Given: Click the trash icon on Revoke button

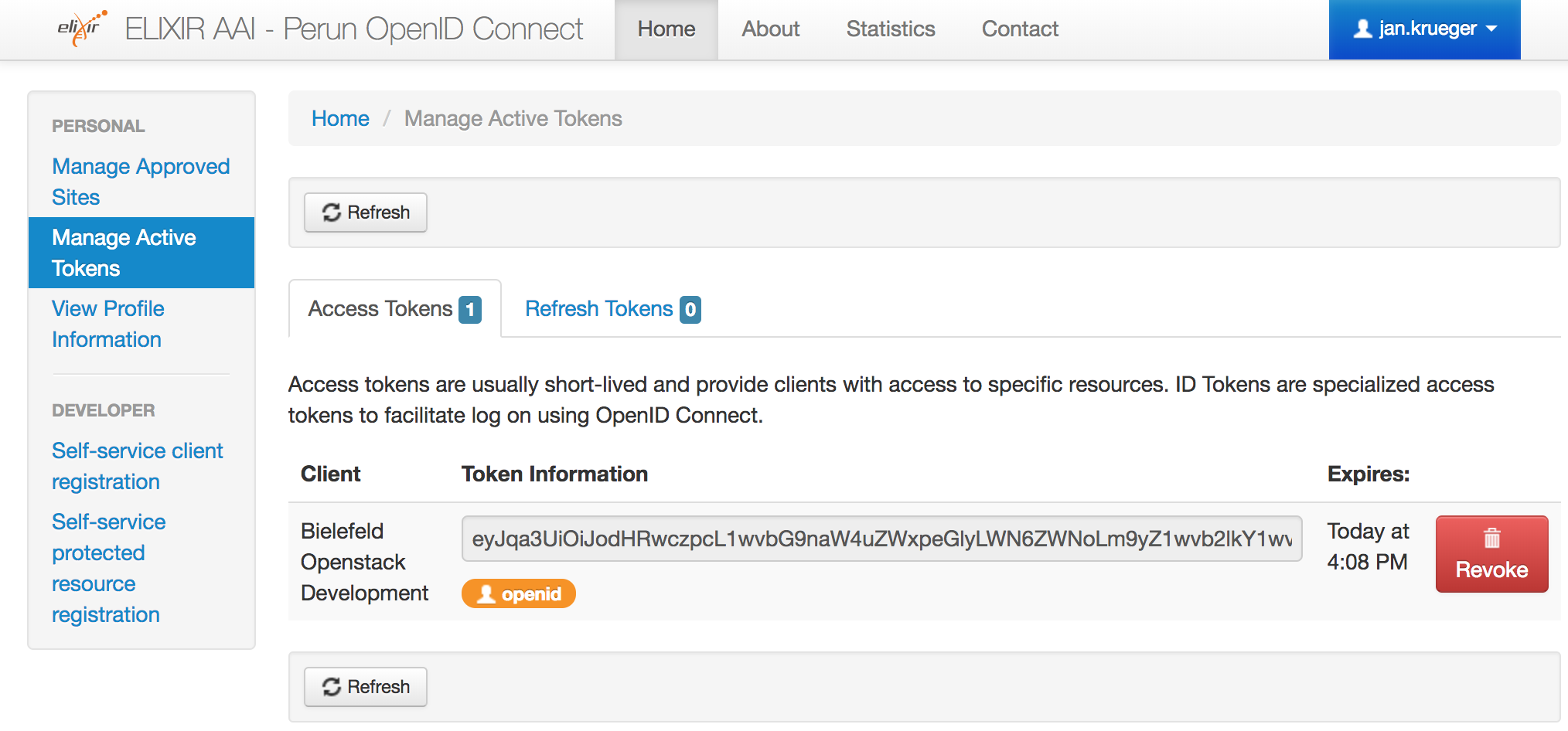Looking at the screenshot, I should 1491,538.
